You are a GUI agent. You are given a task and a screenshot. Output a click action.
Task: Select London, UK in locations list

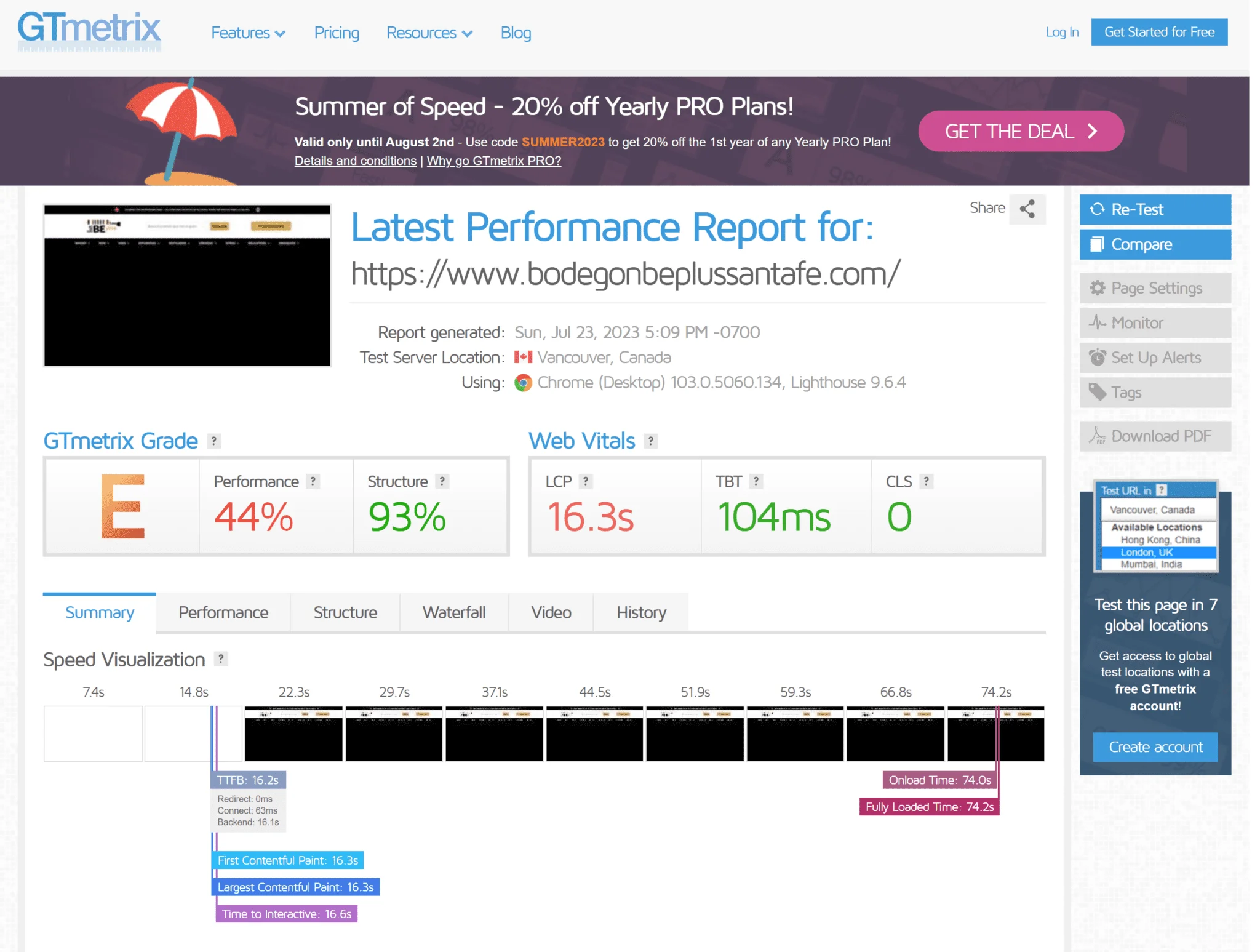pyautogui.click(x=1146, y=552)
